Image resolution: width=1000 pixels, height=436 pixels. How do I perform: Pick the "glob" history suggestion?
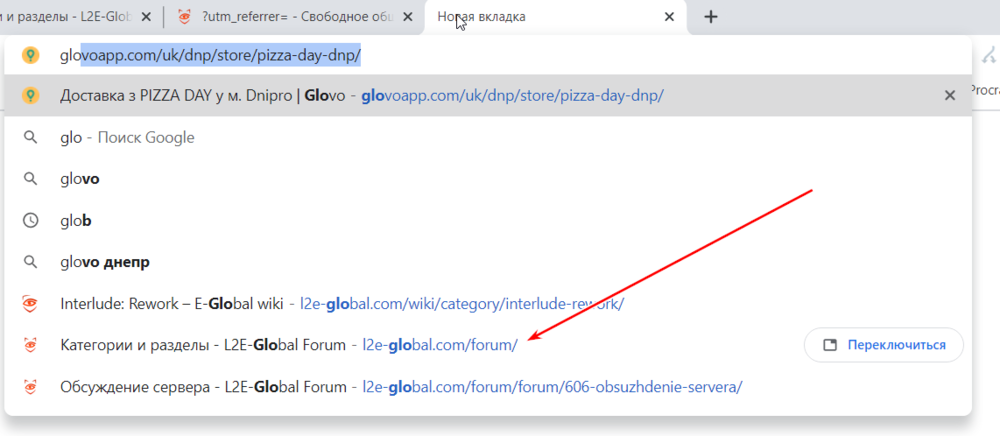tap(76, 220)
